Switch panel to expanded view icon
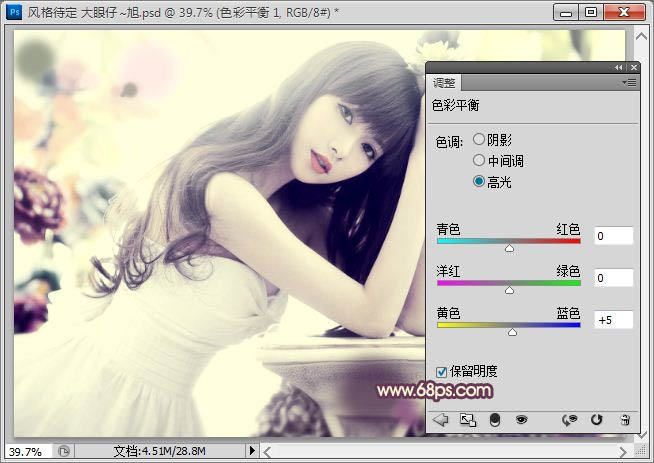 coord(467,420)
